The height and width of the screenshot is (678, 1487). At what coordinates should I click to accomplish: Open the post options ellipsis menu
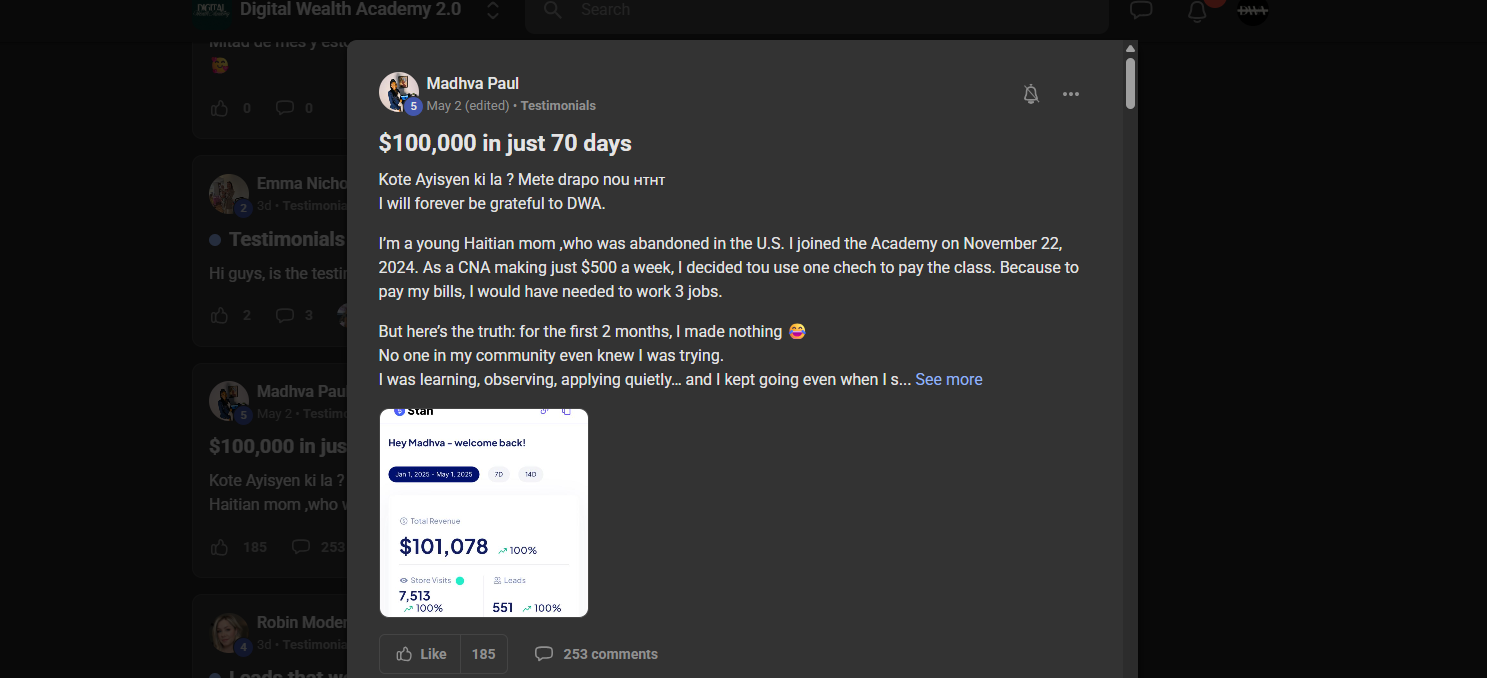(1071, 94)
